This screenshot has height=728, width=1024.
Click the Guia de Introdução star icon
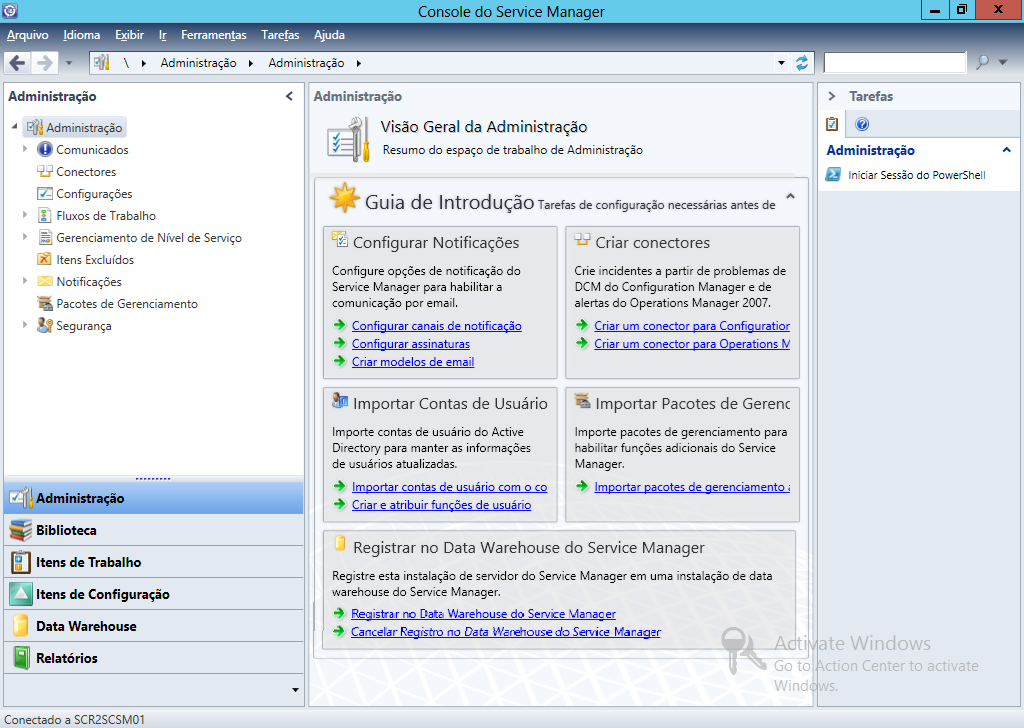coord(344,198)
